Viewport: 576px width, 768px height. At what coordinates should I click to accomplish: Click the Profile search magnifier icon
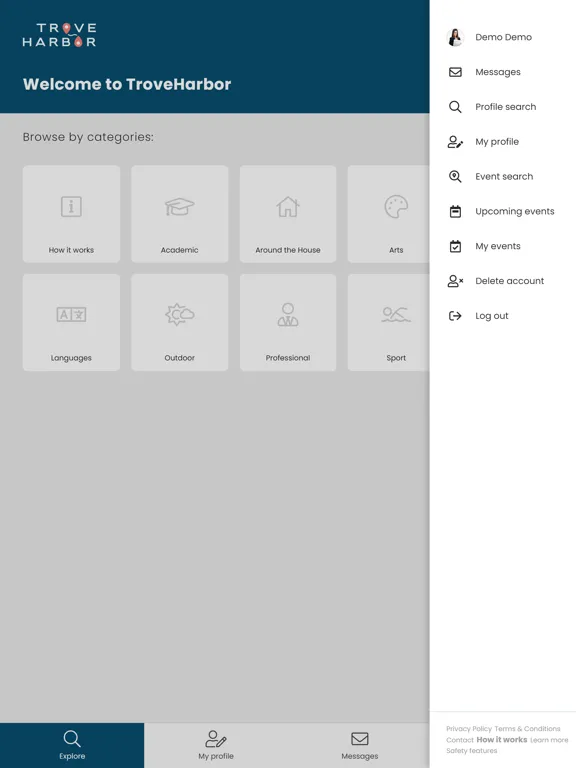pyautogui.click(x=455, y=107)
